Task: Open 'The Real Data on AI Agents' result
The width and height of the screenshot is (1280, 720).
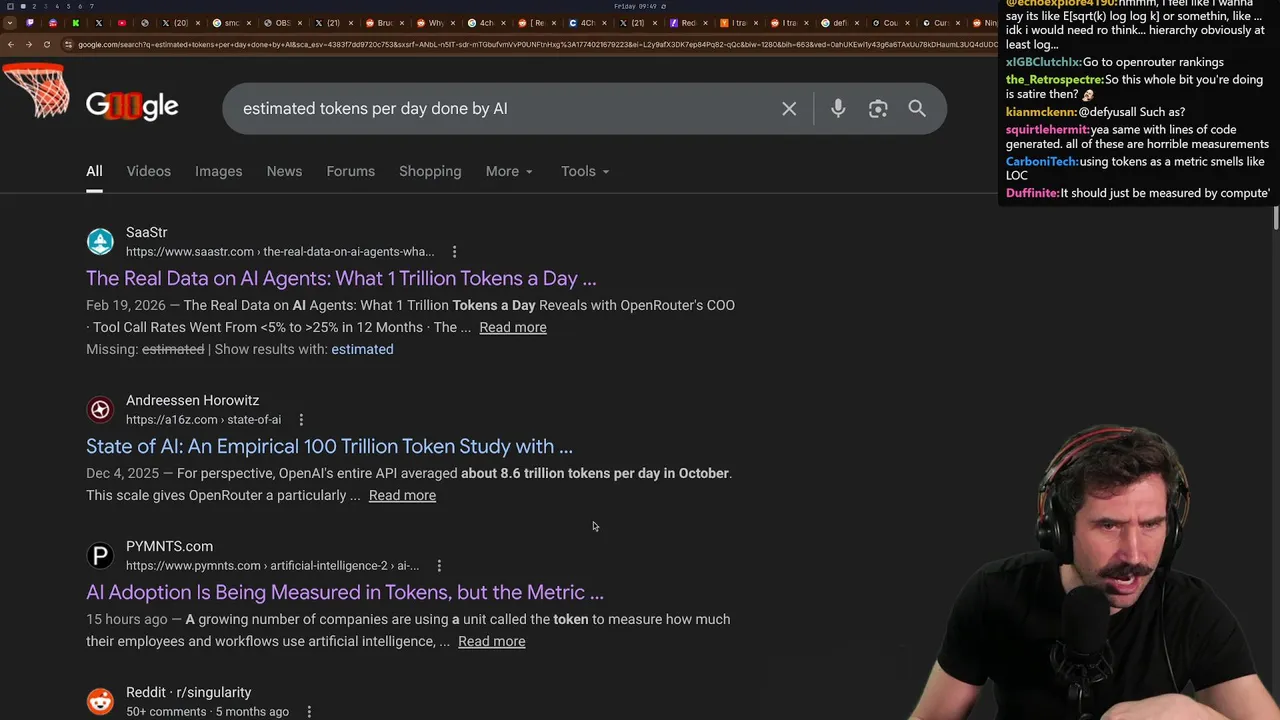Action: tap(341, 278)
